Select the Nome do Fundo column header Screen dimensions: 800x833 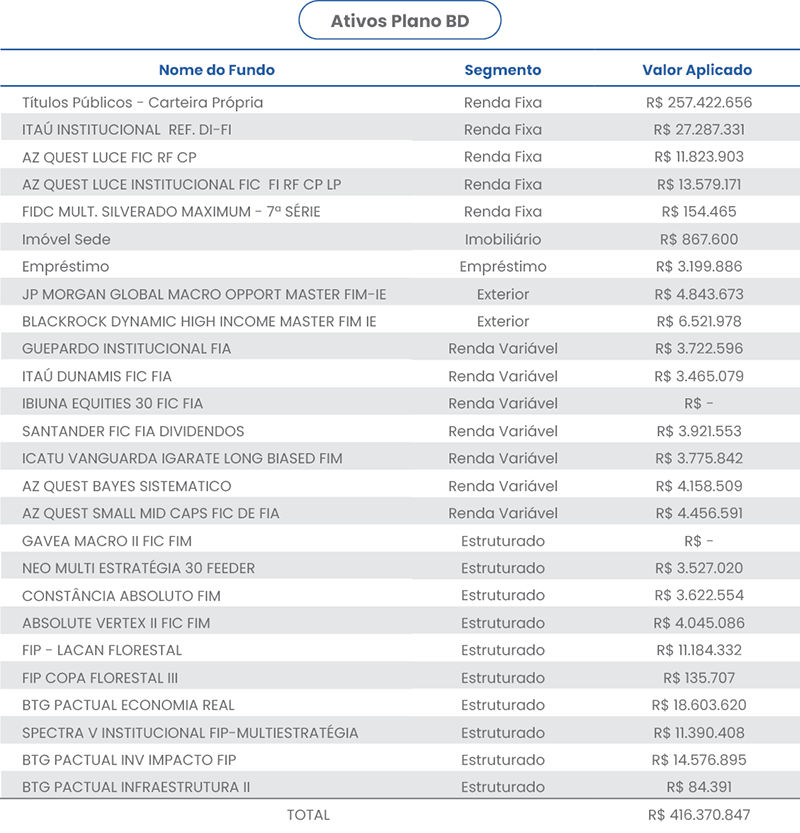pos(217,70)
